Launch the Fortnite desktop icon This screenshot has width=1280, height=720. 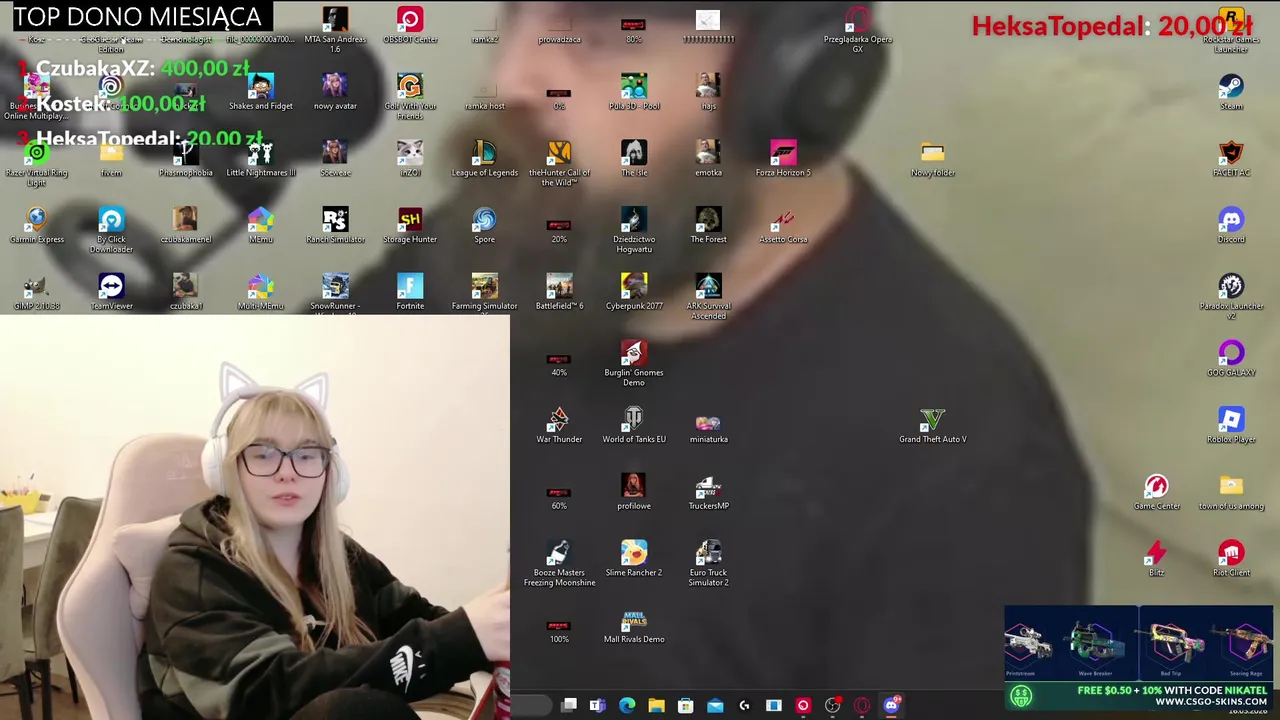[x=410, y=291]
